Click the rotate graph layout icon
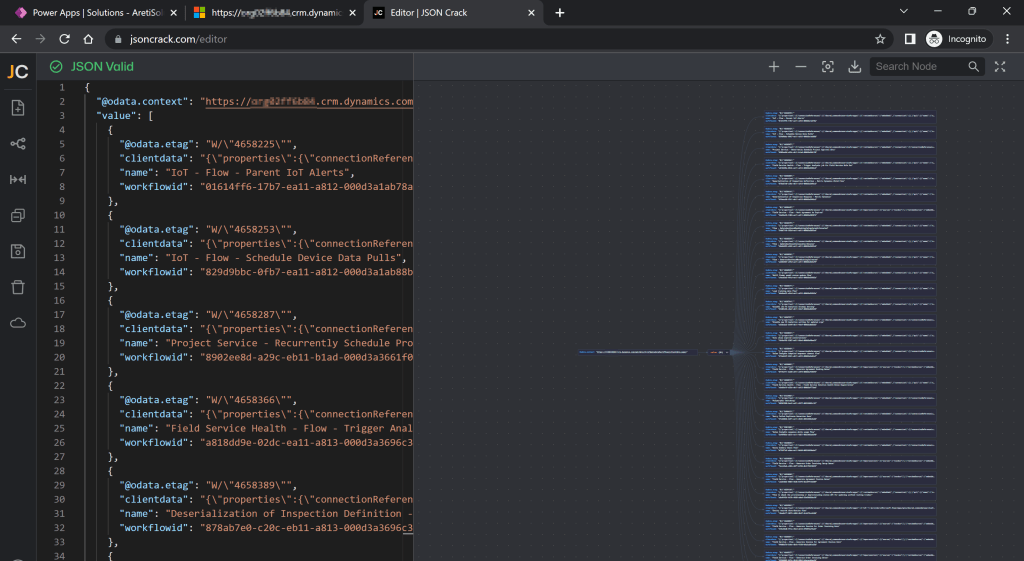Viewport: 1024px width, 561px height. (x=18, y=144)
